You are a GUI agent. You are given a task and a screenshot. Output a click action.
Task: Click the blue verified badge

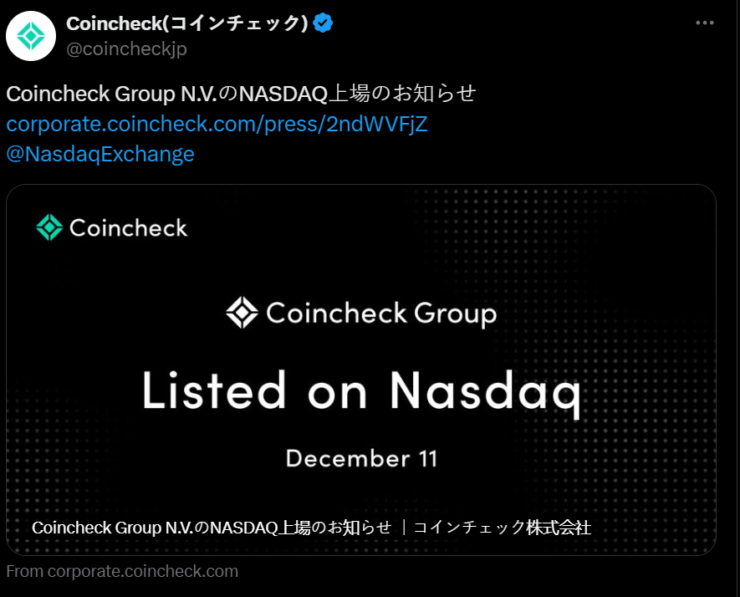[x=323, y=23]
